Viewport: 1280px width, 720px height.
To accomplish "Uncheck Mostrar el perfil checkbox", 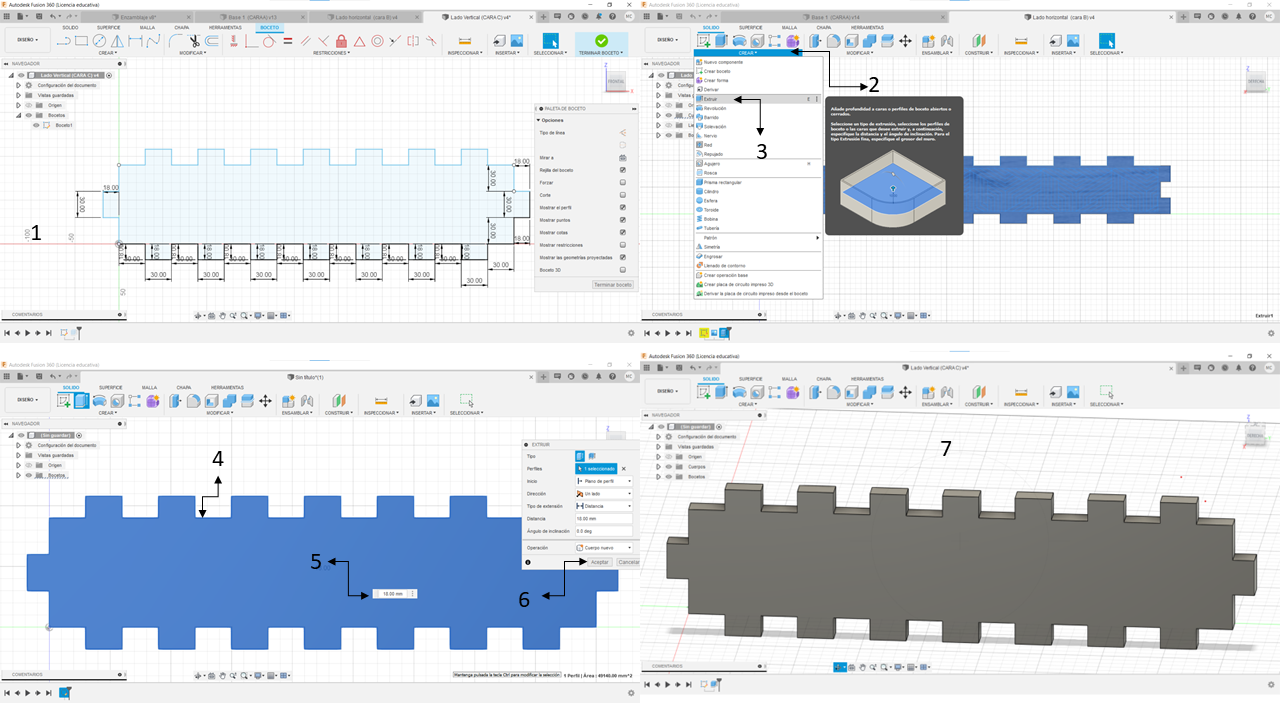I will click(623, 207).
